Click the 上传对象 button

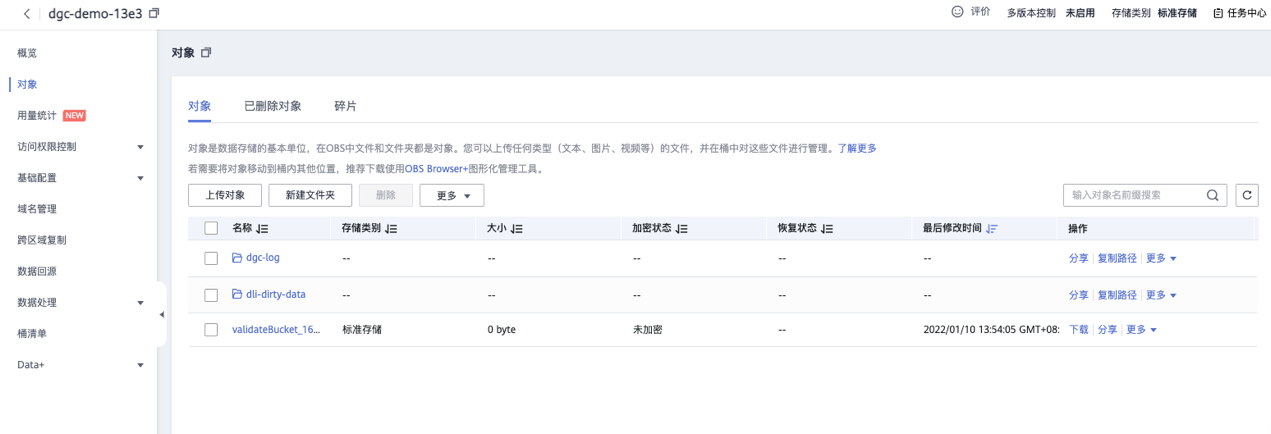click(224, 195)
